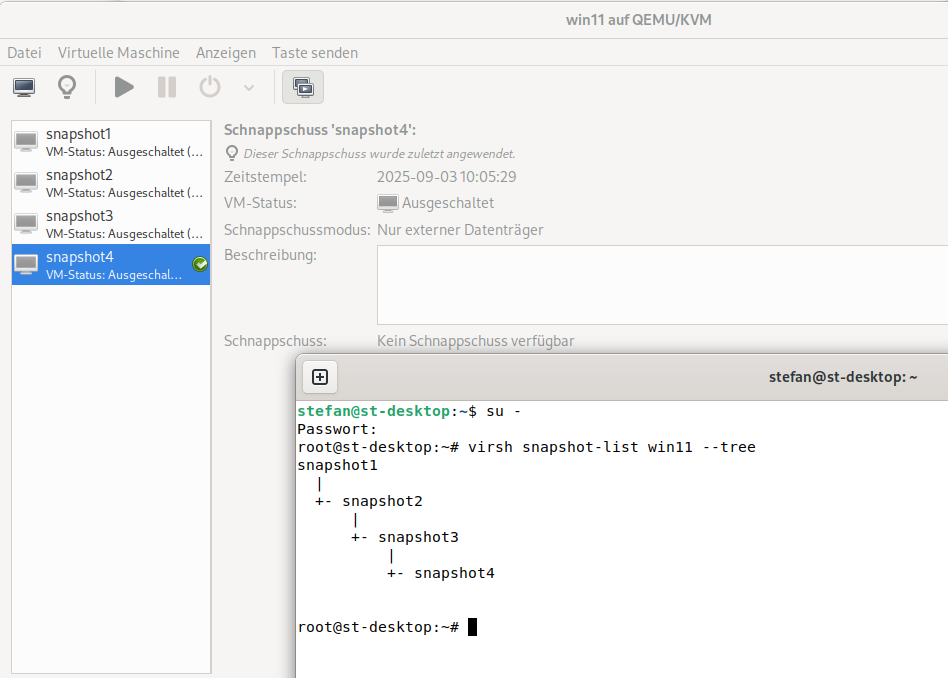Open the Virtuelle Maschine menu
This screenshot has height=678, width=948.
[x=119, y=53]
